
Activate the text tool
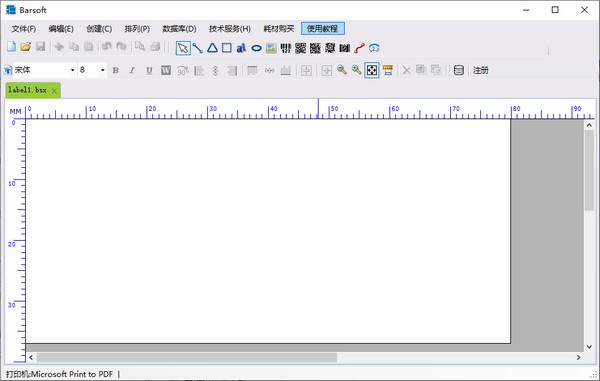pyautogui.click(x=241, y=48)
